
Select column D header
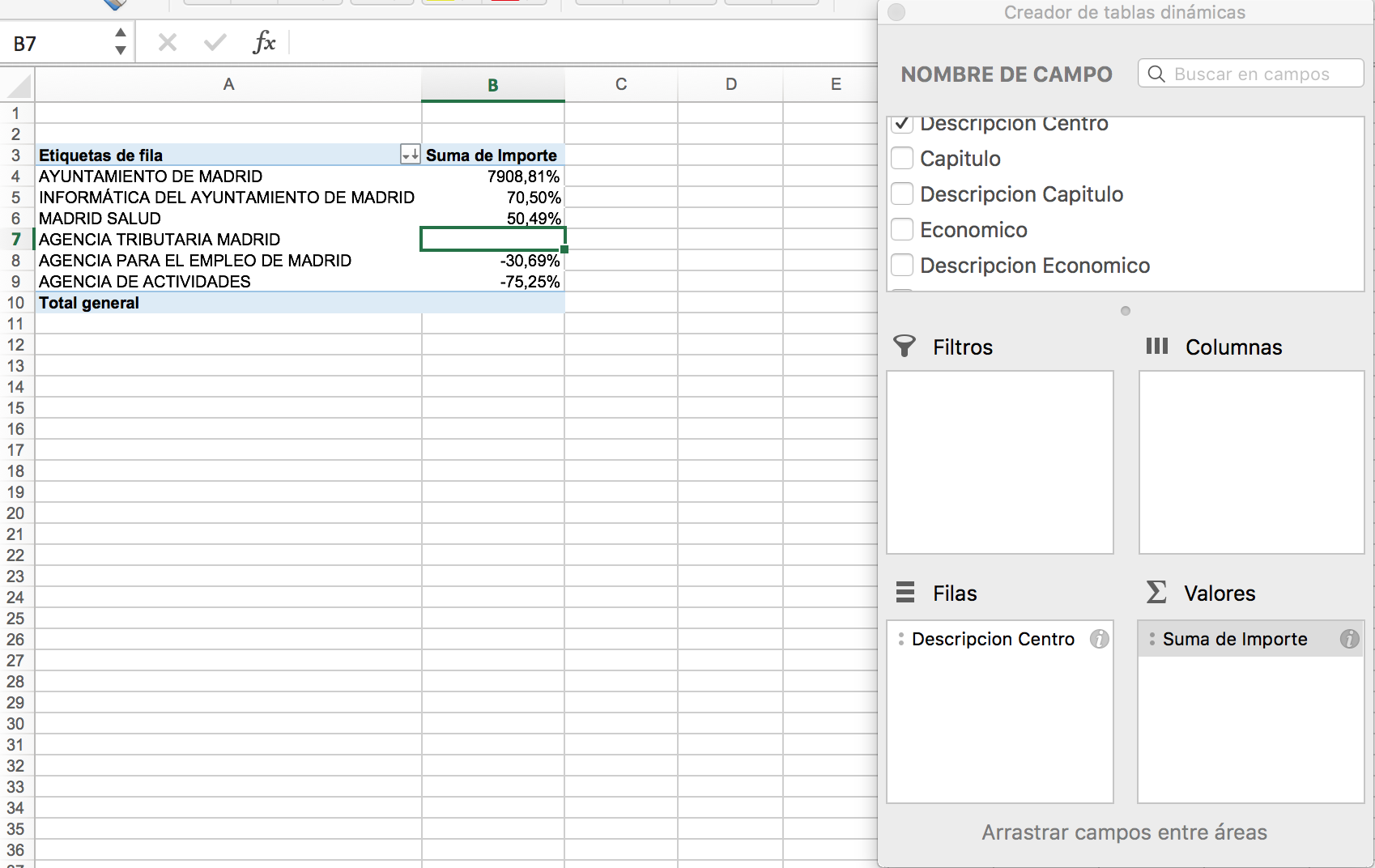pyautogui.click(x=730, y=84)
